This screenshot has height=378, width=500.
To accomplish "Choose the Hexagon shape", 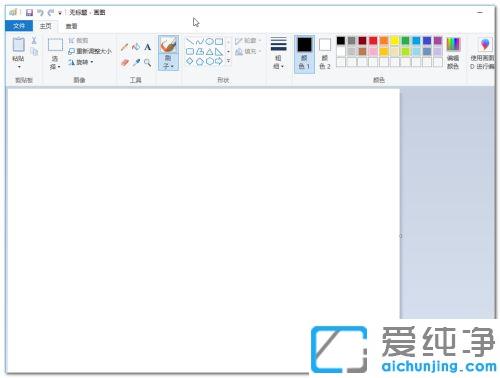I will pyautogui.click(x=209, y=61).
